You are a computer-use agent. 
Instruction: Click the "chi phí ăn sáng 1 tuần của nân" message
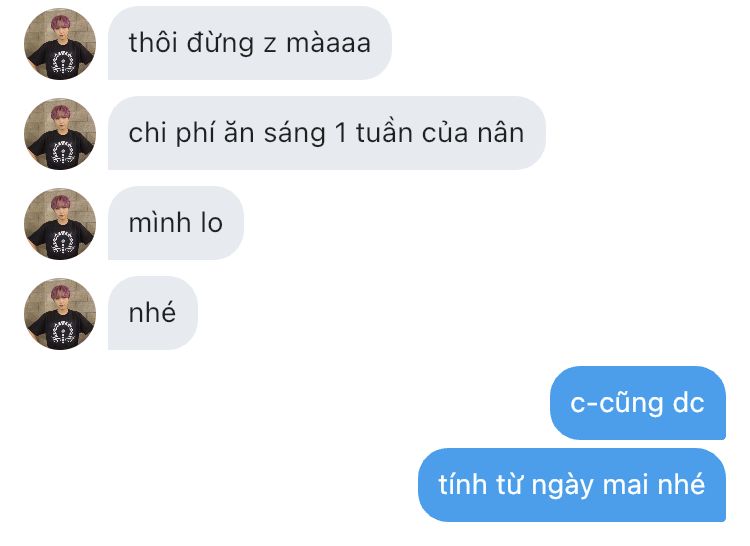pyautogui.click(x=327, y=133)
